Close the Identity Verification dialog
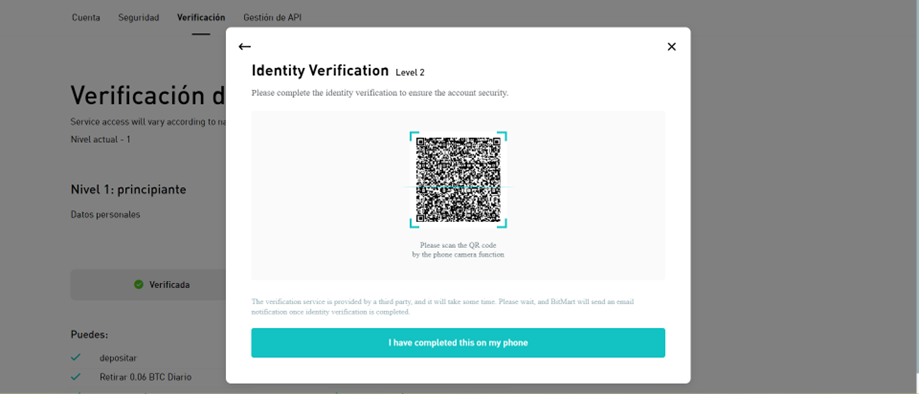Screen dimensions: 919x394 click(672, 47)
